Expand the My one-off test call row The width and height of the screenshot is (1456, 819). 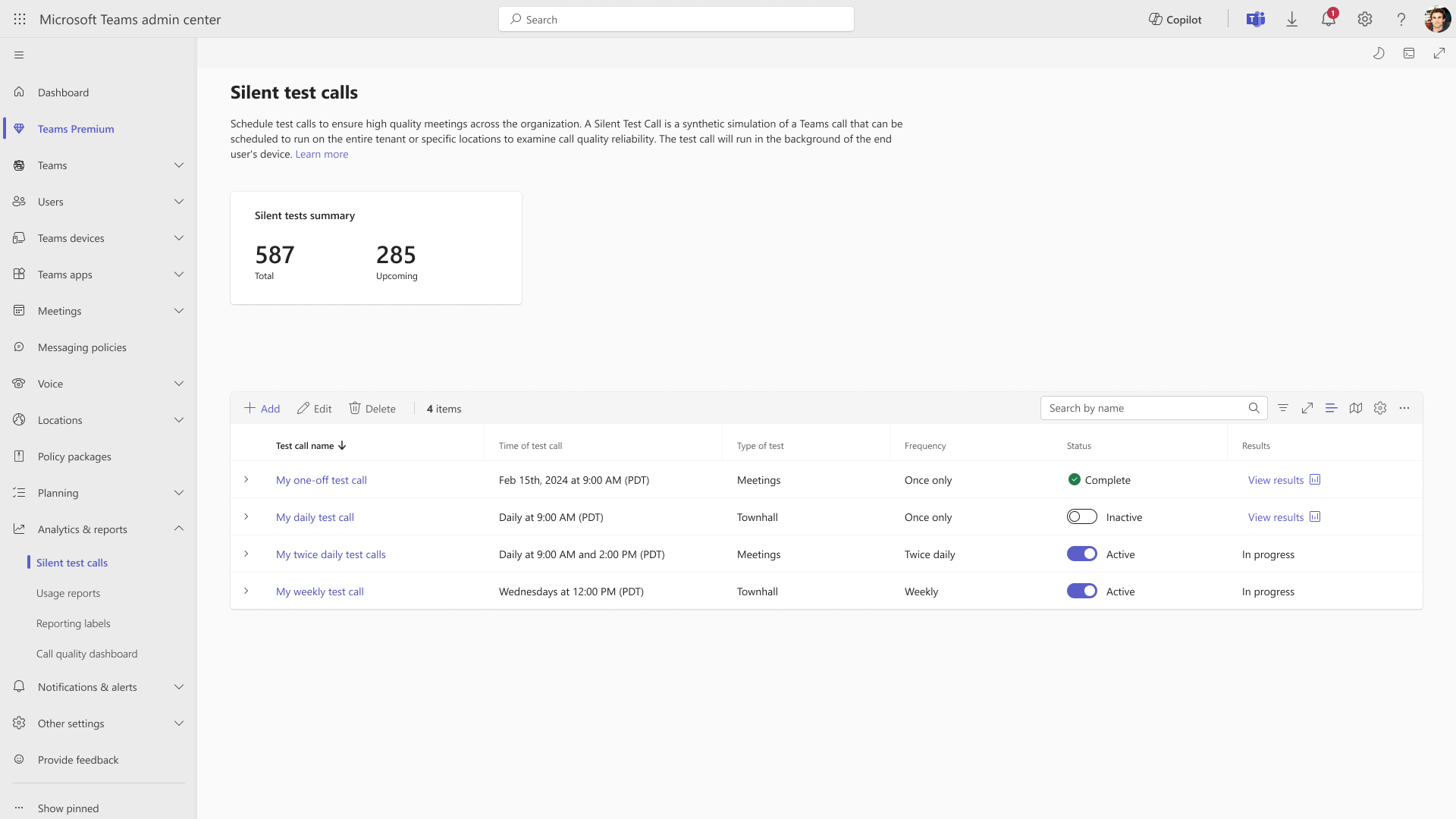click(246, 480)
